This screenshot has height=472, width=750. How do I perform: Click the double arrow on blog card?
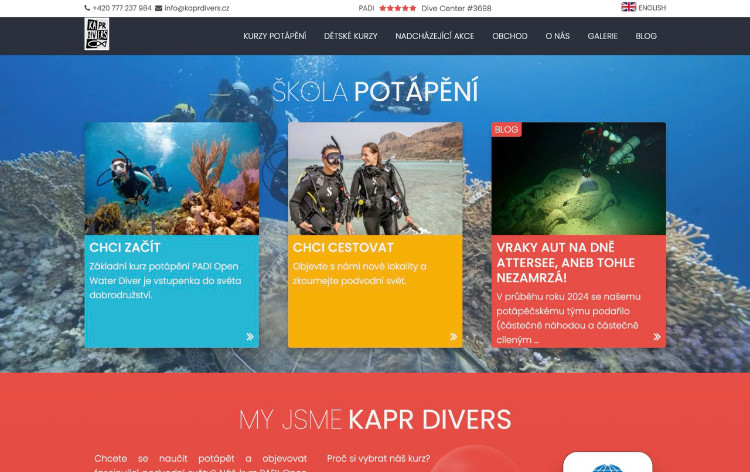pyautogui.click(x=657, y=337)
